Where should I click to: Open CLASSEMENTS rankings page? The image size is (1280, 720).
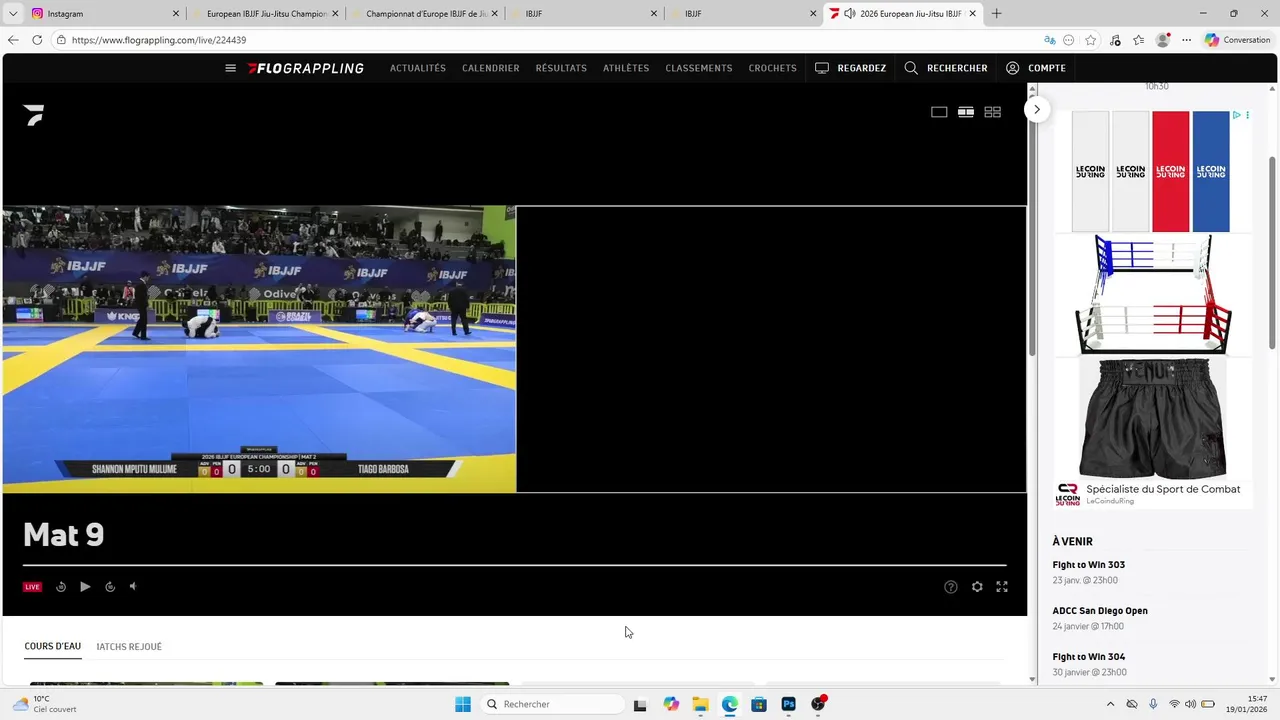(699, 68)
